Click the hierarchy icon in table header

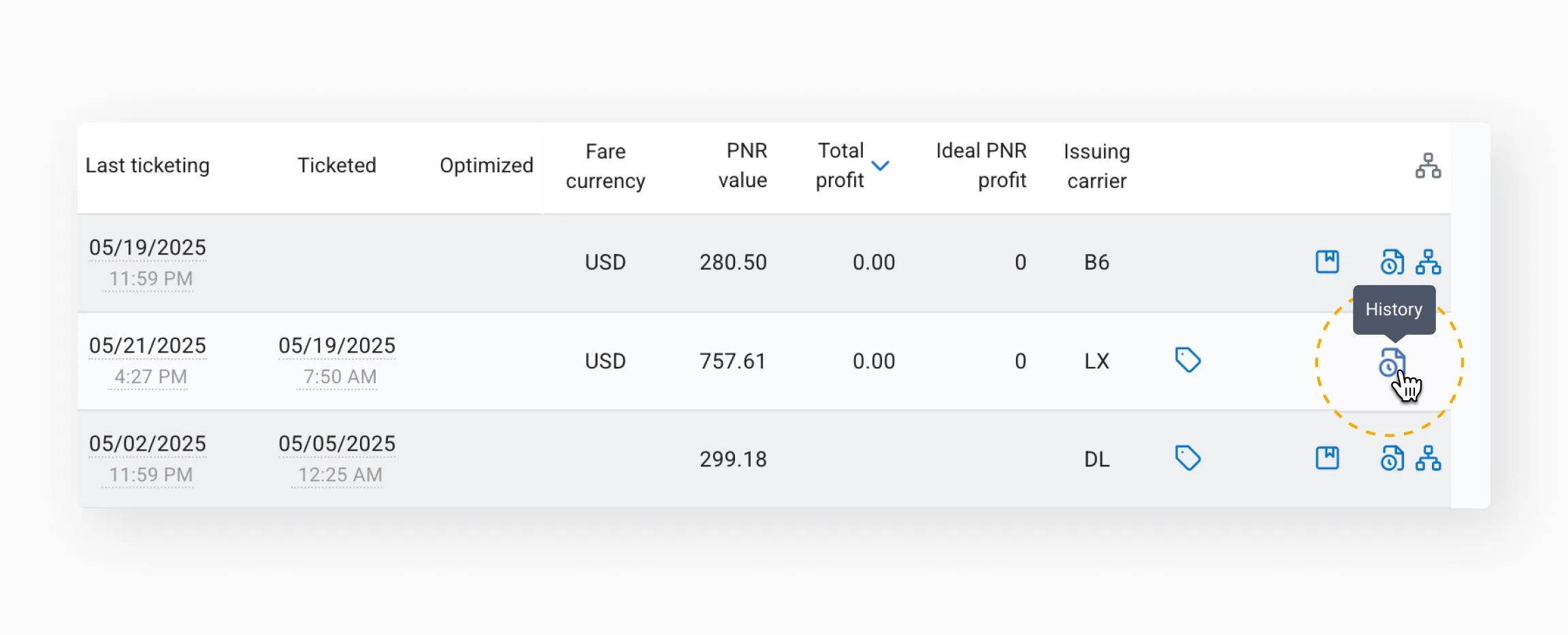pos(1428,165)
